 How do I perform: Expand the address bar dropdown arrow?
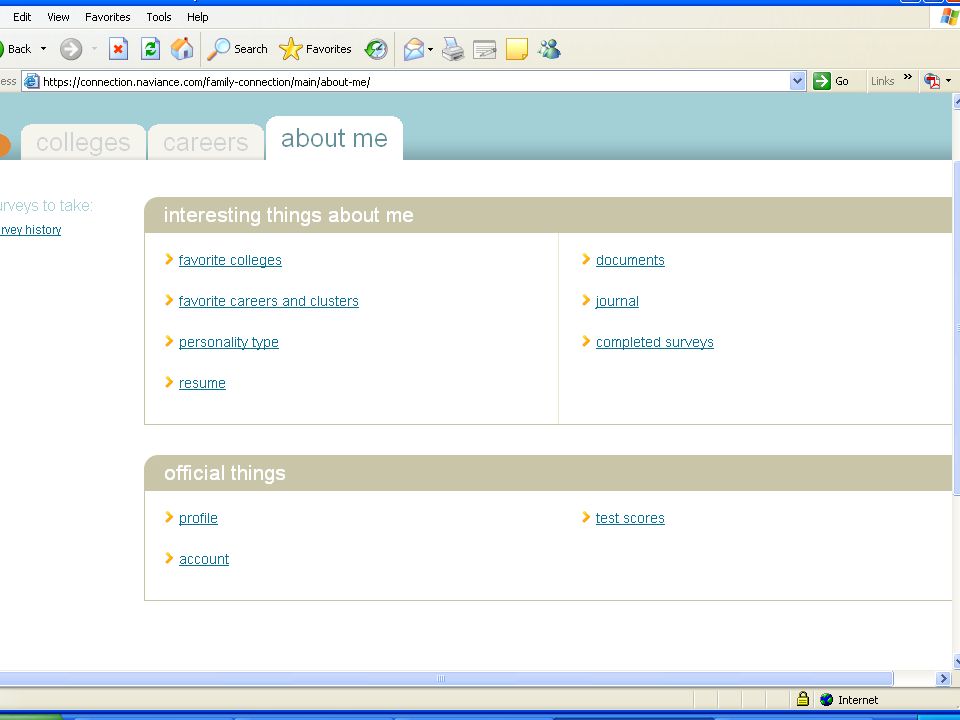coord(797,81)
